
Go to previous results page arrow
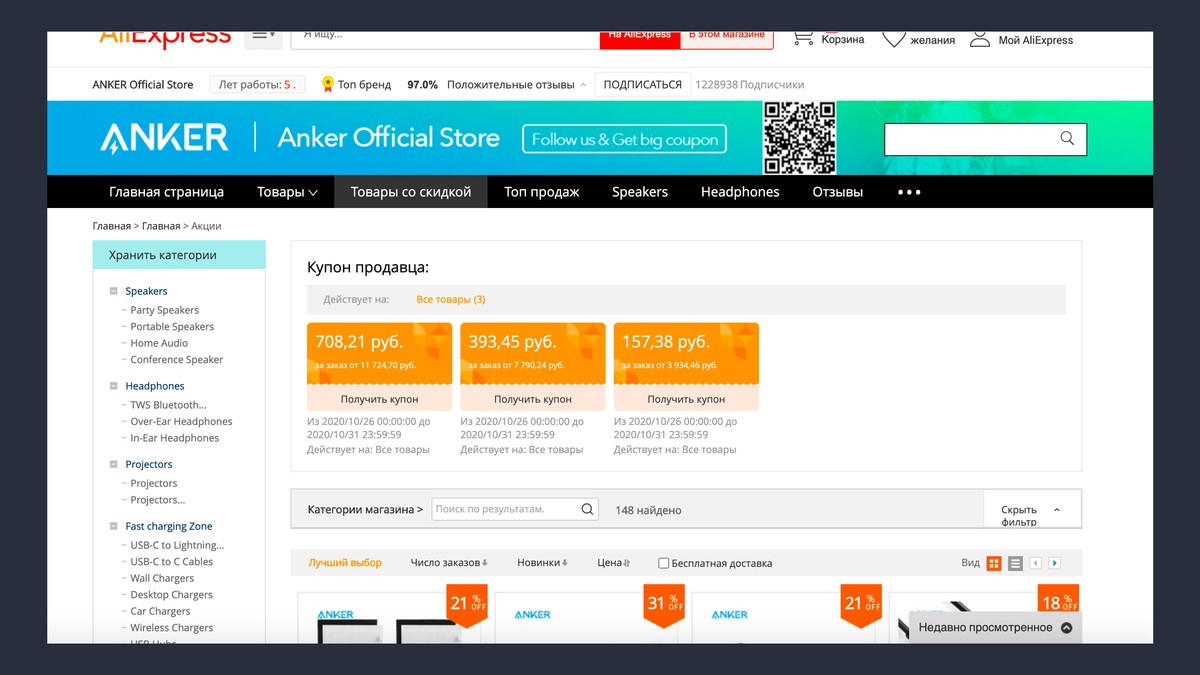click(1036, 563)
